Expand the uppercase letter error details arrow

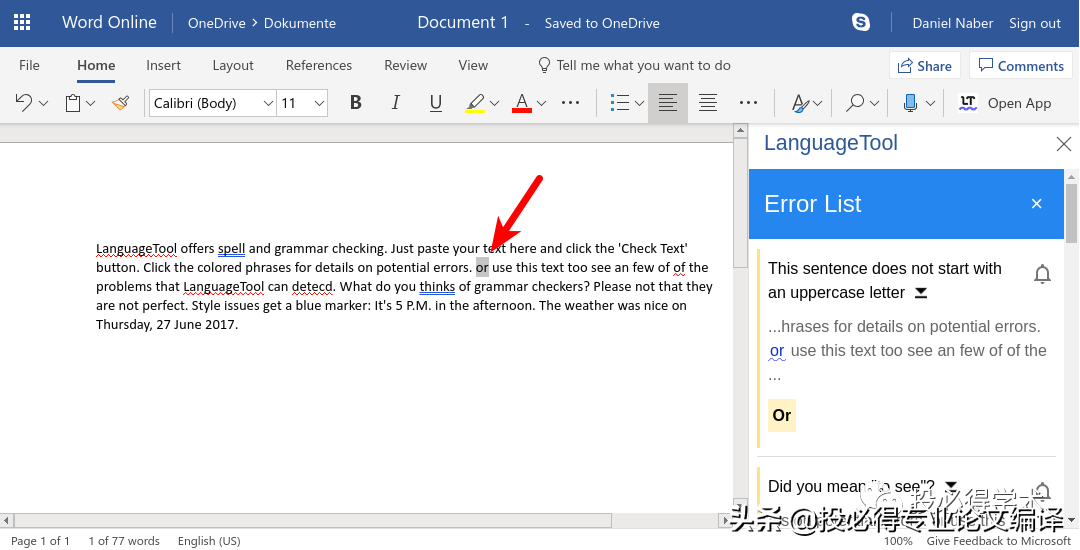pos(921,293)
